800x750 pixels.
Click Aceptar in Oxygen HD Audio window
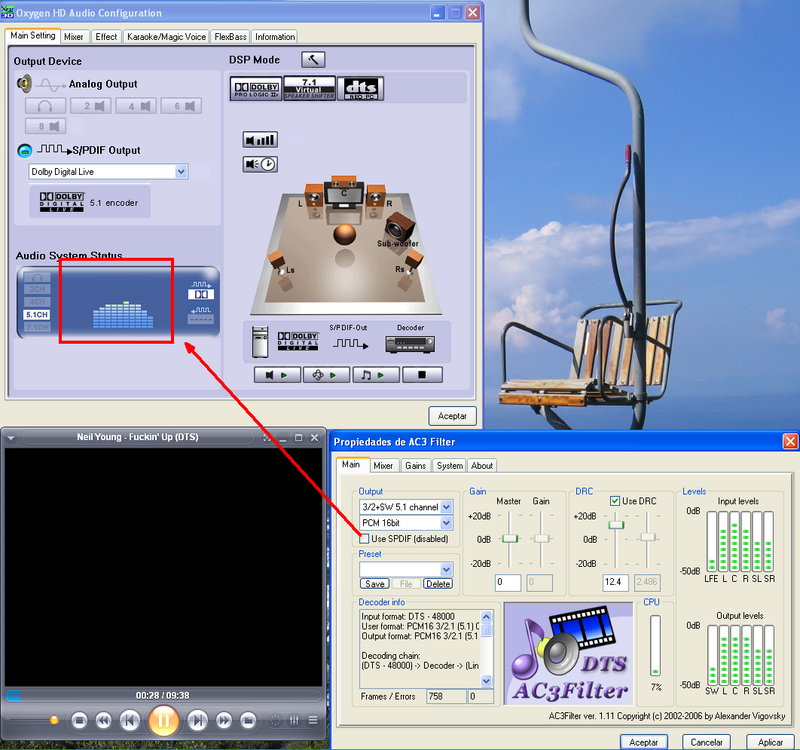(x=452, y=416)
